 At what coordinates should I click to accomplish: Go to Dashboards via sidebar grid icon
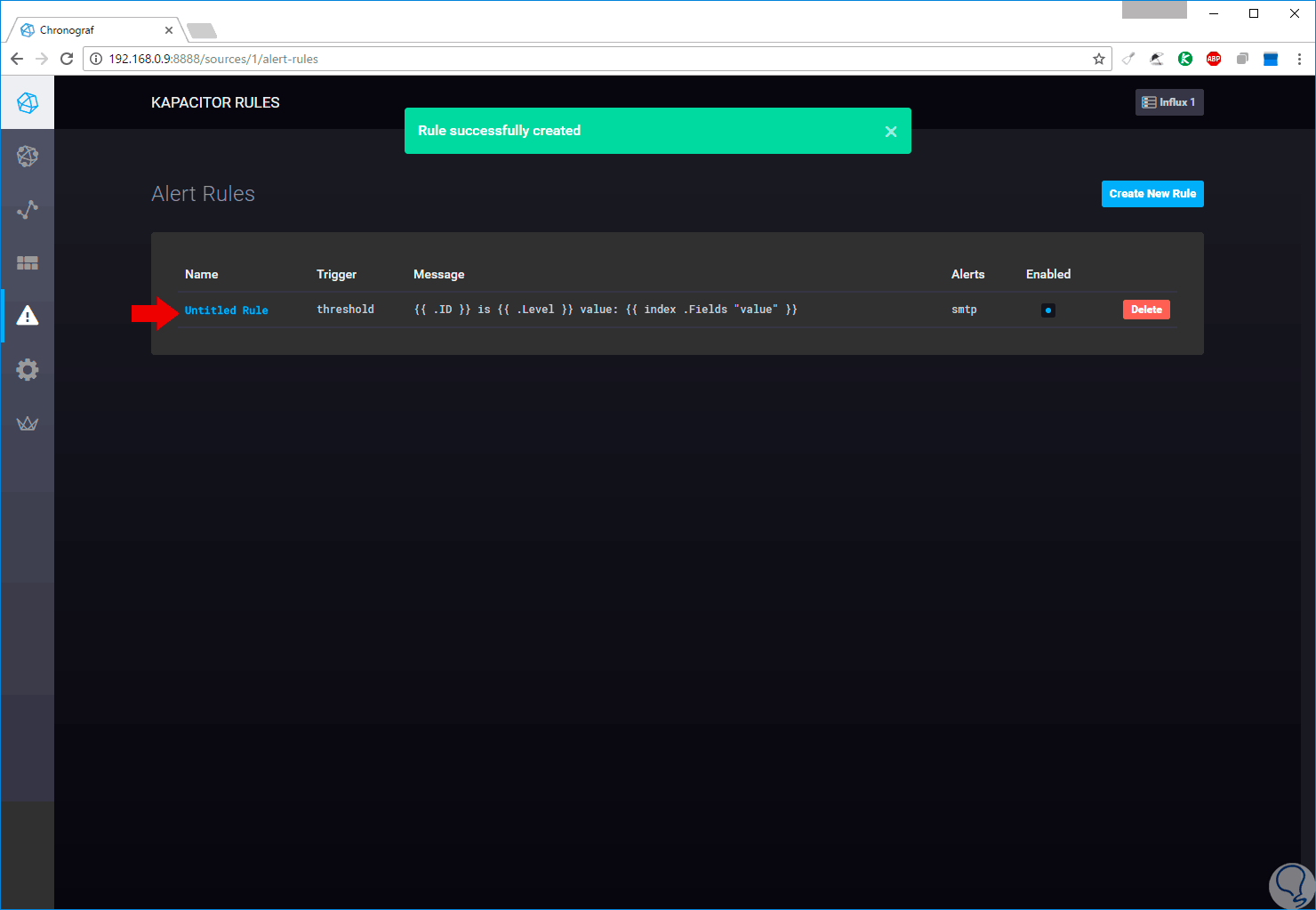28,263
